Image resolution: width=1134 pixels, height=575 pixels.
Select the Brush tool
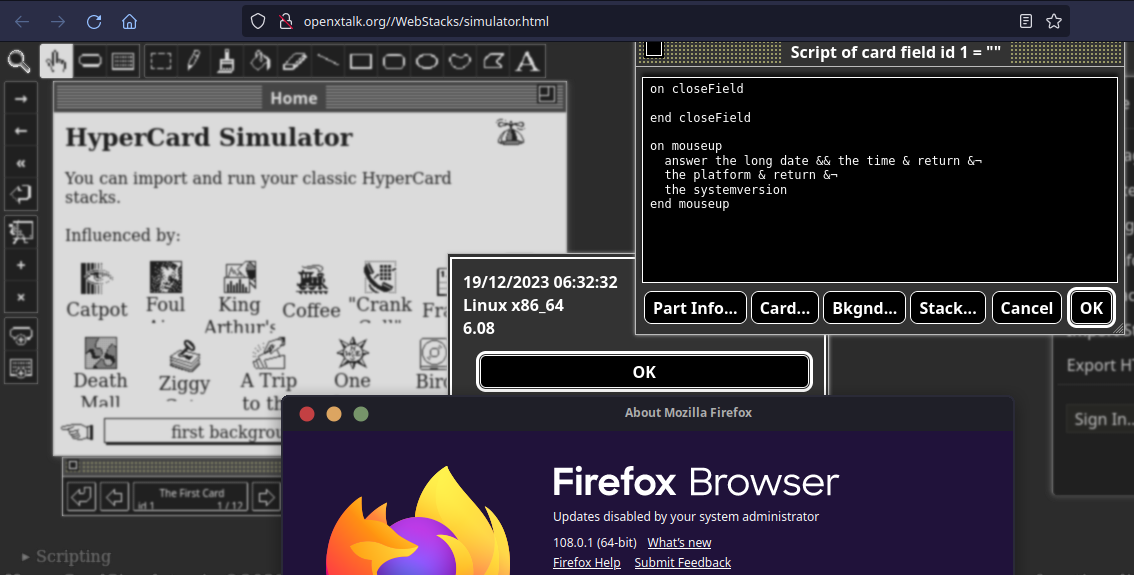click(x=227, y=61)
